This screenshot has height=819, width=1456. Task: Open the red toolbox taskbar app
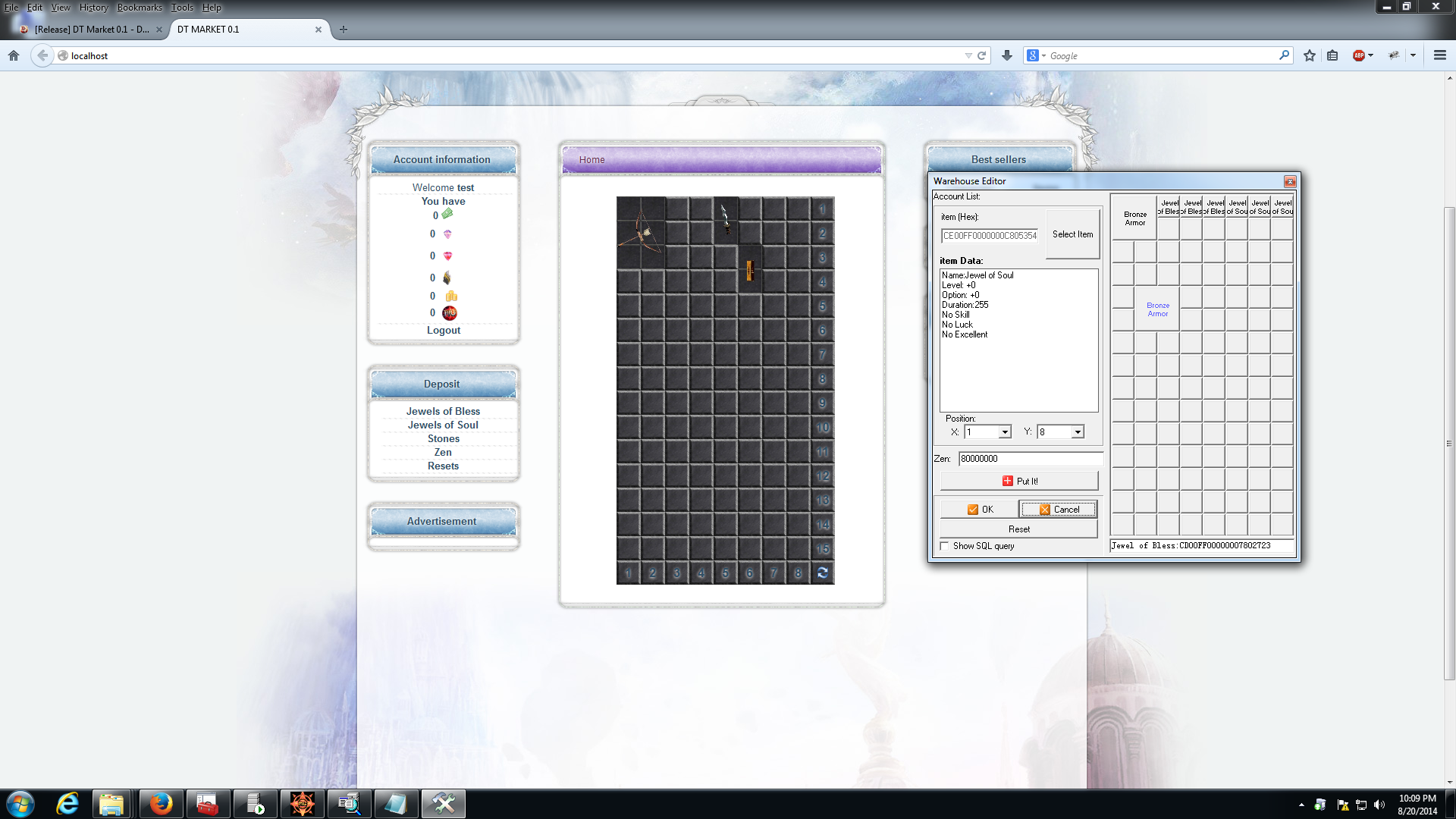pos(207,804)
